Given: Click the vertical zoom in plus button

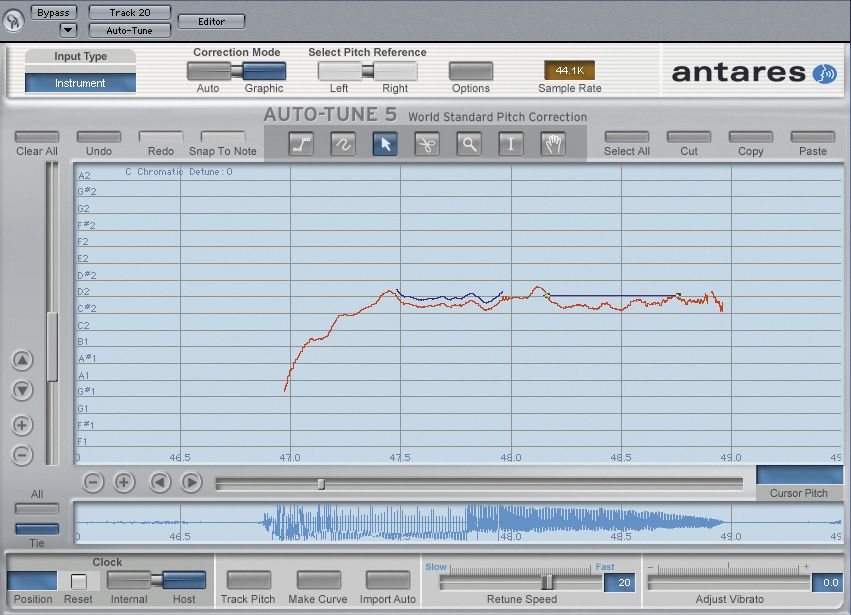Looking at the screenshot, I should tap(22, 425).
